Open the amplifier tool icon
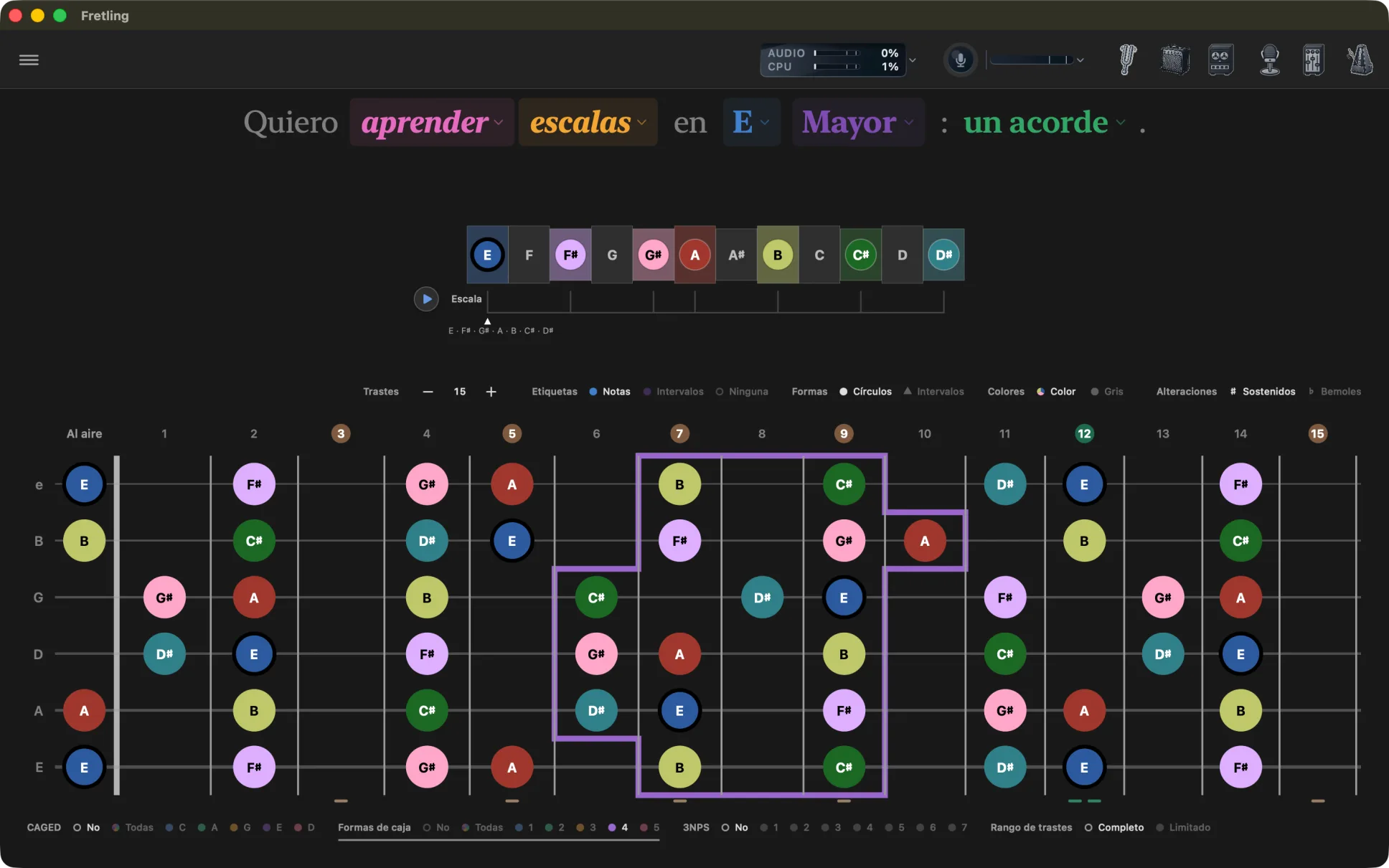 click(x=1174, y=60)
